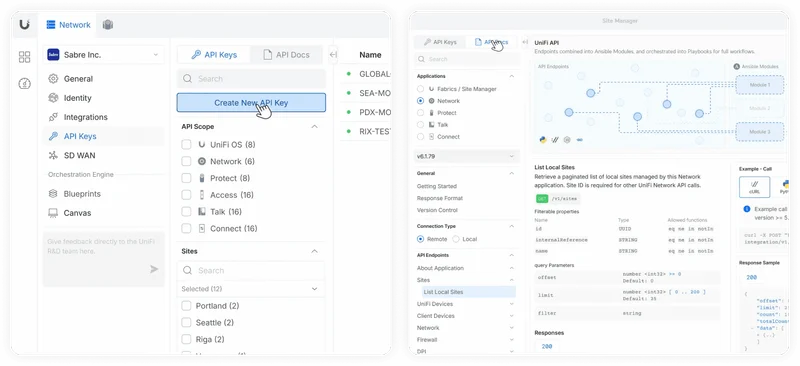Screen dimensions: 800x366
Task: Open the v6.1.79 version dropdown
Action: point(466,156)
